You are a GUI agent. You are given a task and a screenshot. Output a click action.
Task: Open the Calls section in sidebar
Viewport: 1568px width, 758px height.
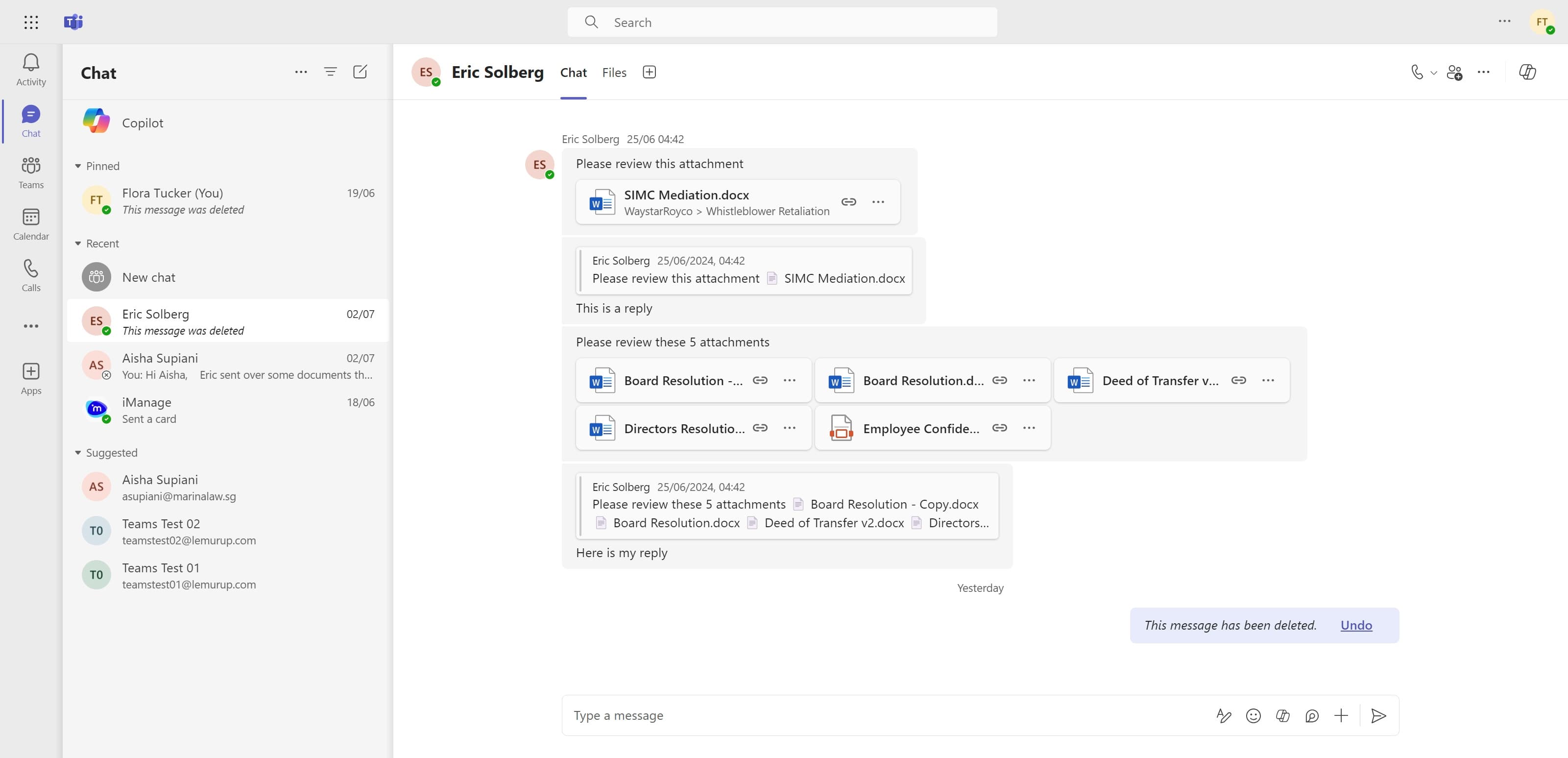tap(31, 276)
